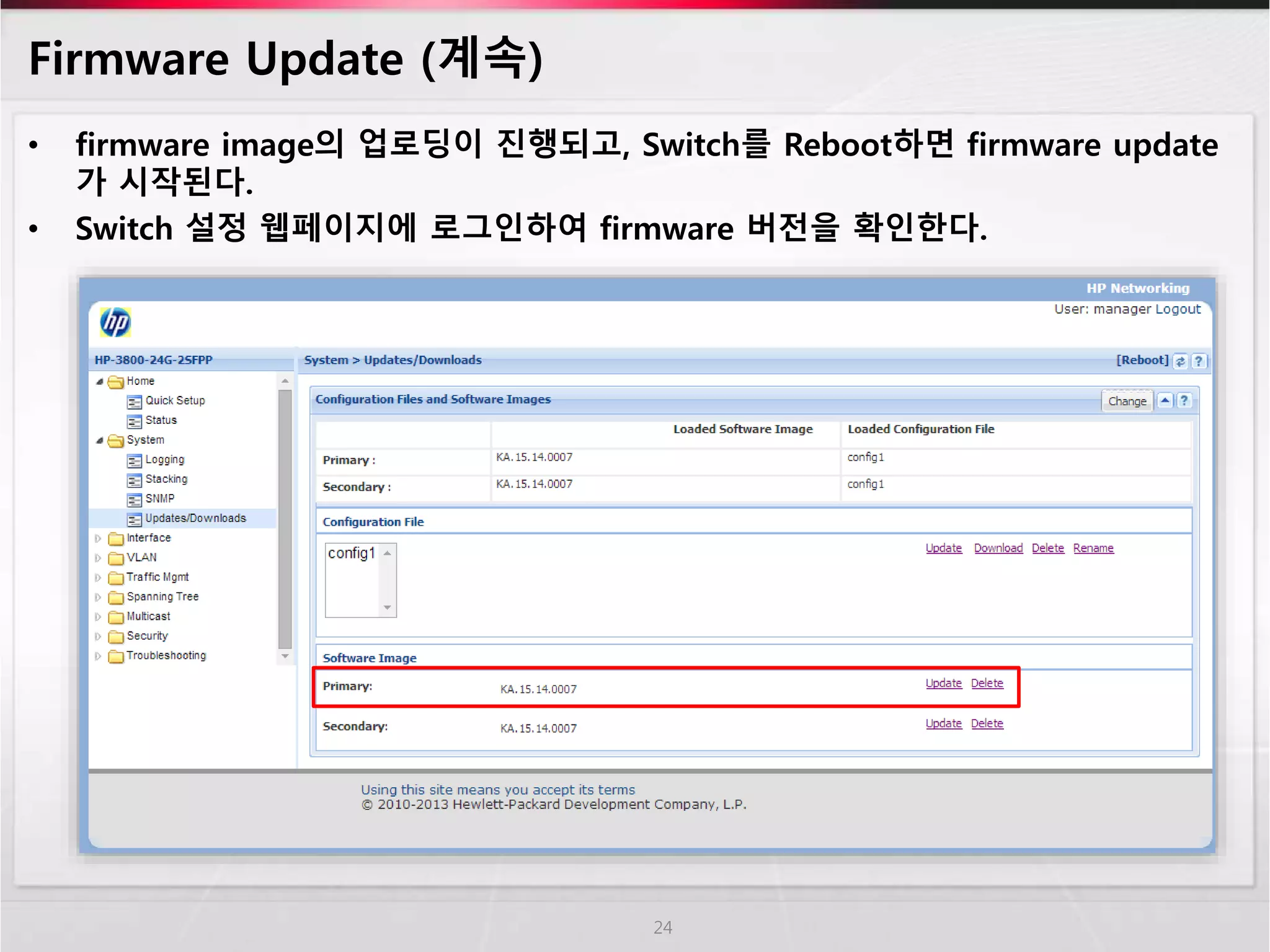Collapse the System tree node arrow

click(99, 441)
